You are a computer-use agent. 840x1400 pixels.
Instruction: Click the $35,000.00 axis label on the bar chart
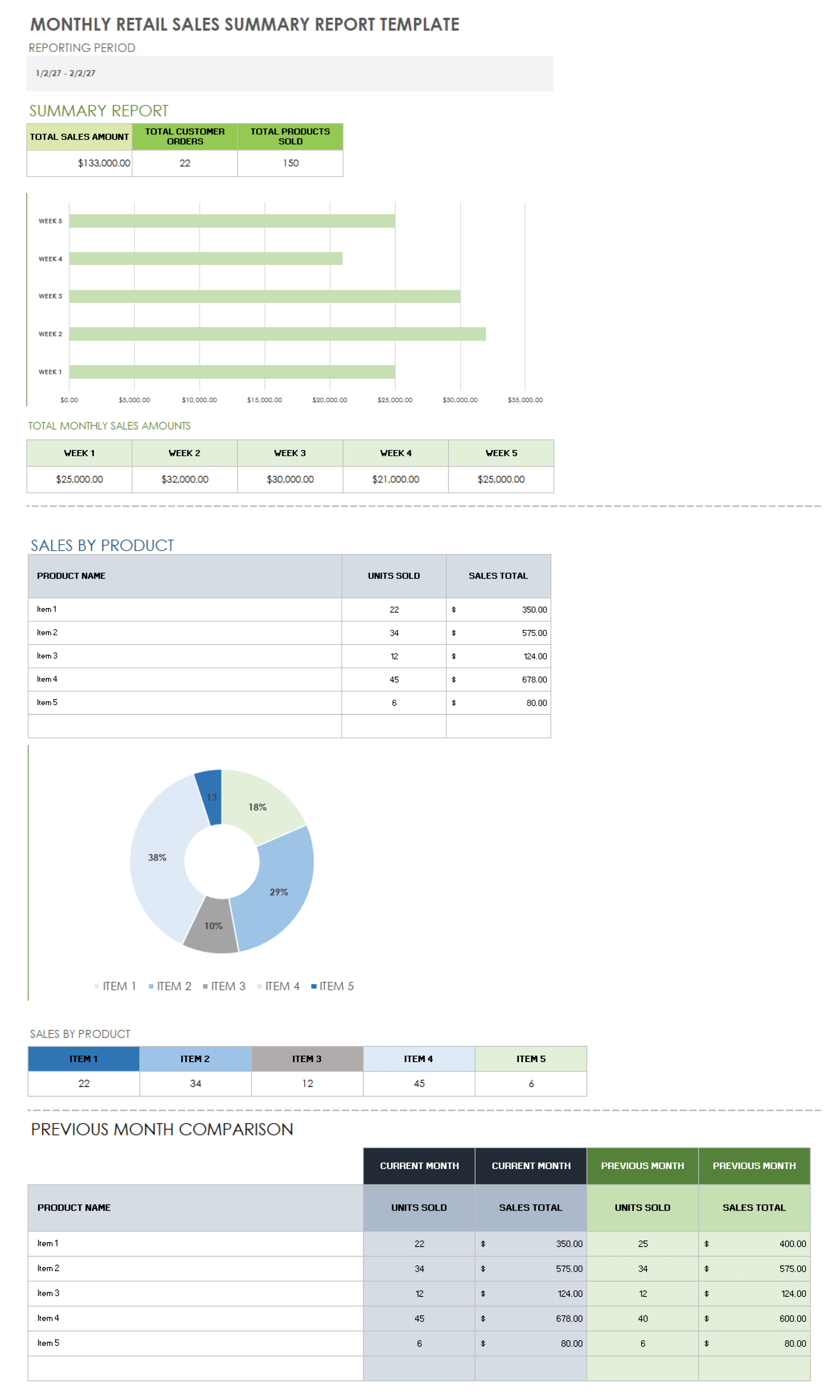click(x=525, y=399)
